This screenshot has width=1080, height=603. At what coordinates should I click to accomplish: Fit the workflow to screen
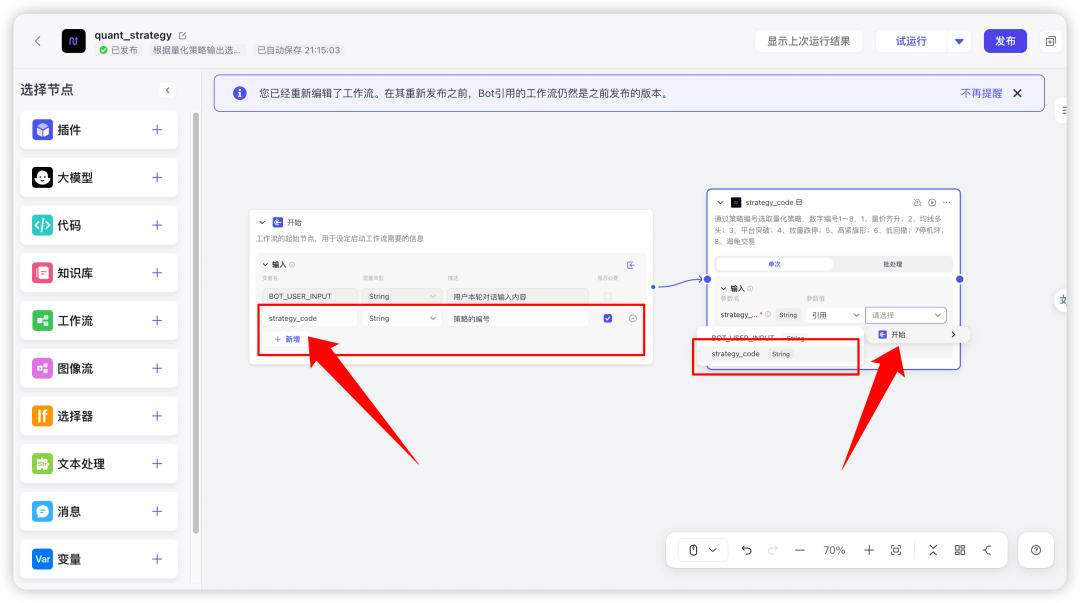pos(896,550)
